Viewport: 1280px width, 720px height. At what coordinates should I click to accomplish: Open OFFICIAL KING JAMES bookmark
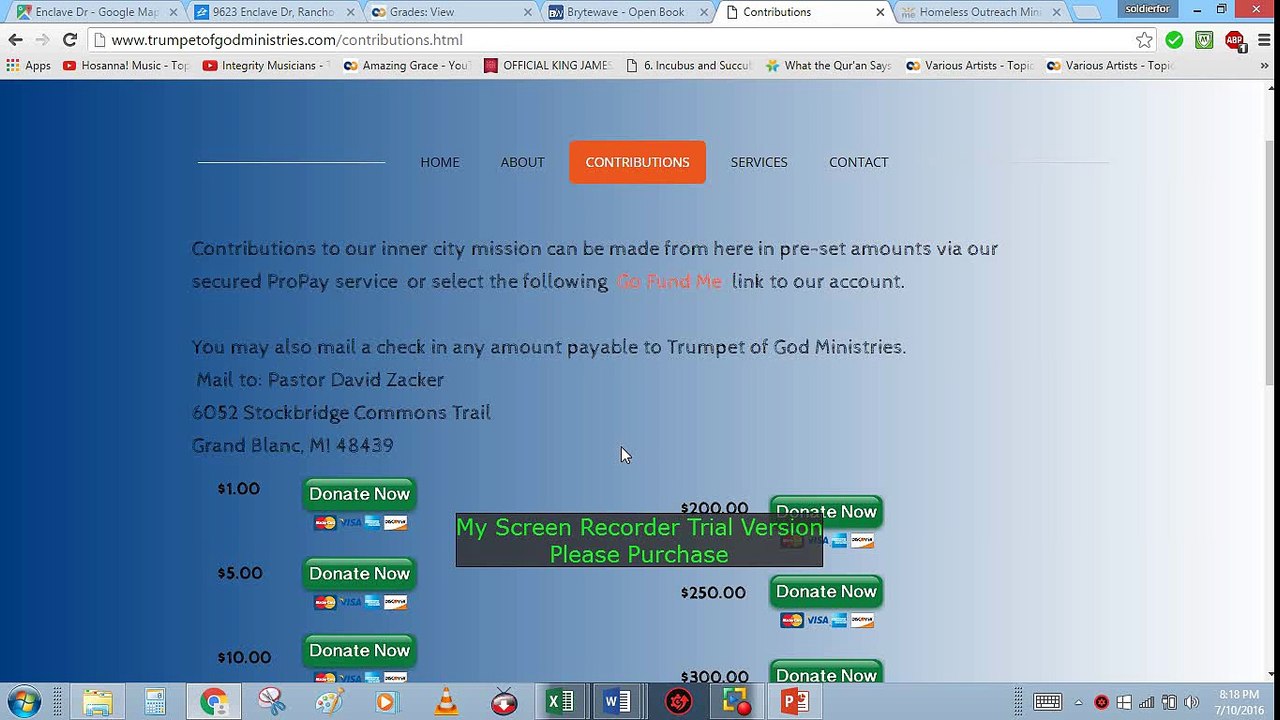pos(548,65)
